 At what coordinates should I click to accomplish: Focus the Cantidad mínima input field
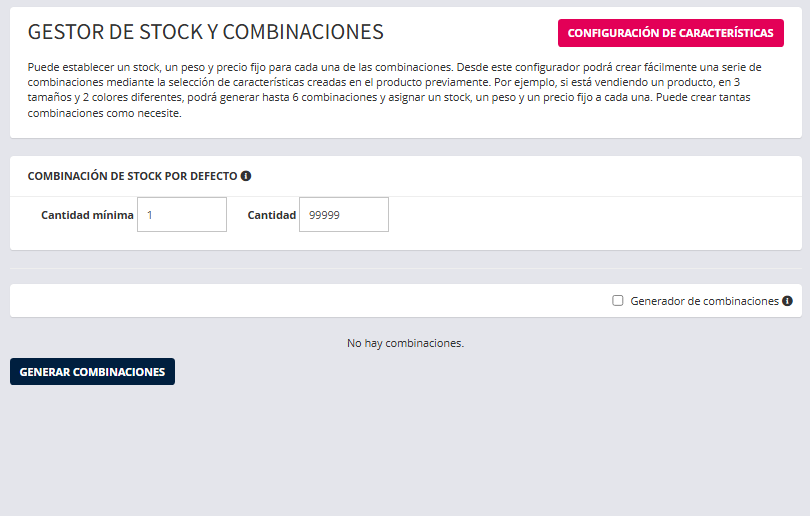[182, 215]
